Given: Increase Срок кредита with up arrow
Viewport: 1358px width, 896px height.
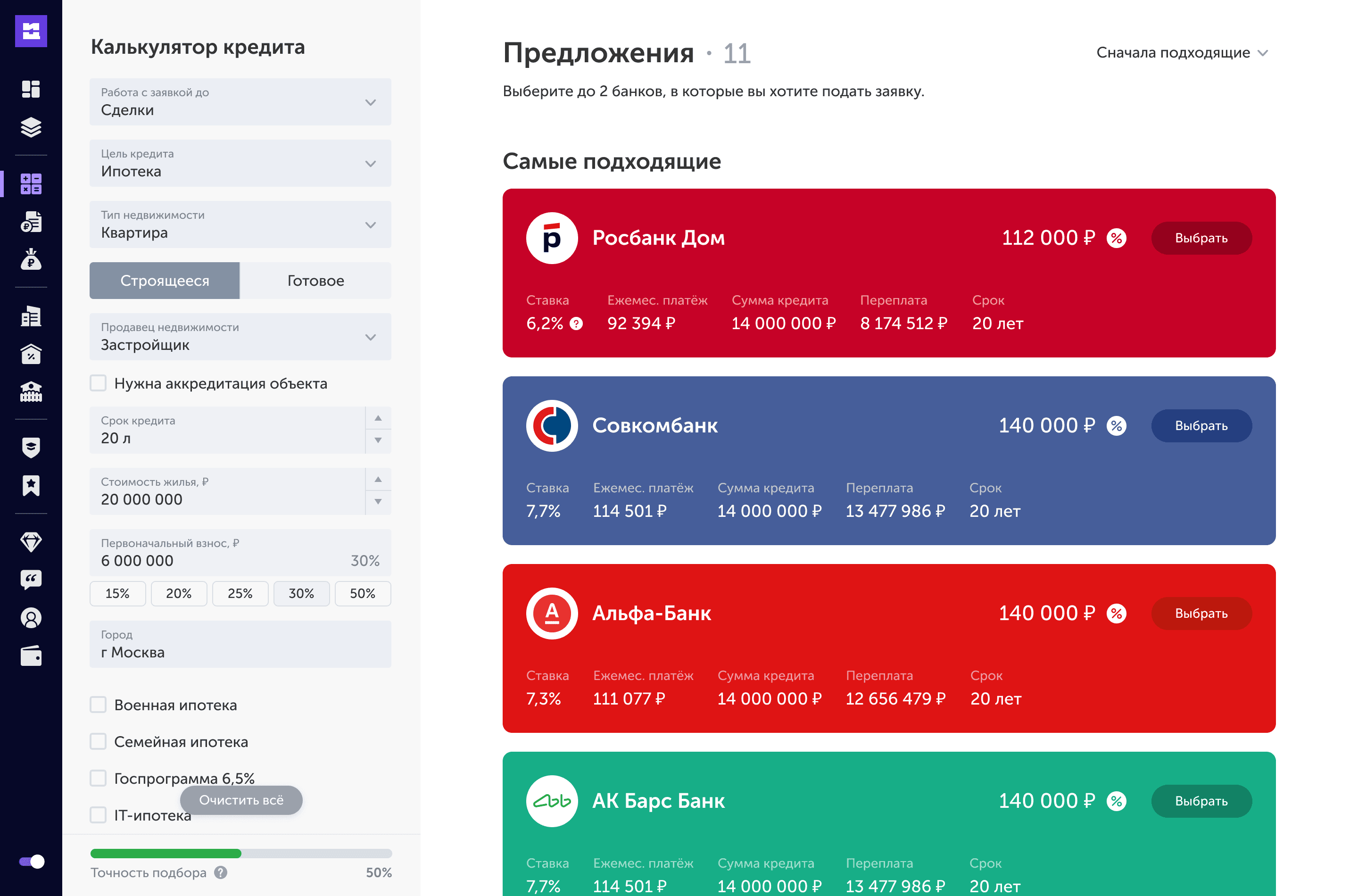Looking at the screenshot, I should click(x=378, y=418).
